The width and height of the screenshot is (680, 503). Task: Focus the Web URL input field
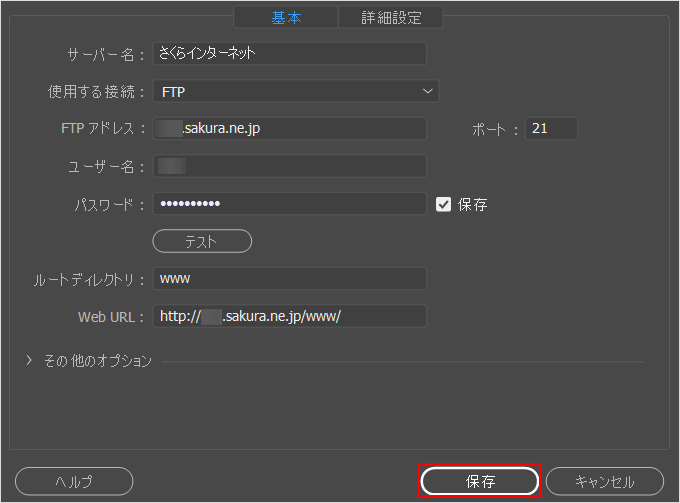(289, 316)
